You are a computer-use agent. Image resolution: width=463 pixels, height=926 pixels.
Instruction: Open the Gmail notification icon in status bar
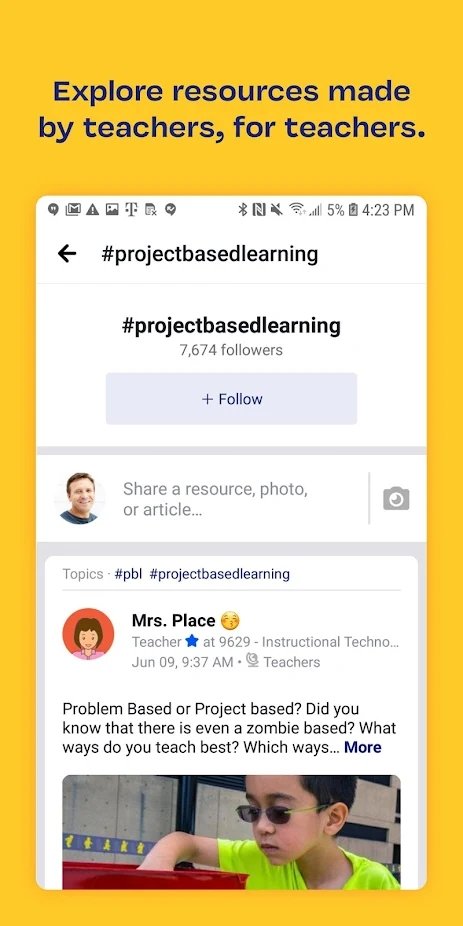(x=73, y=209)
